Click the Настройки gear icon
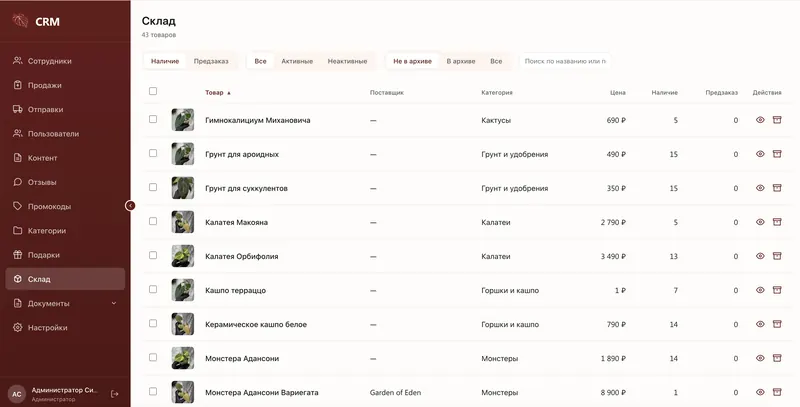This screenshot has height=407, width=800. click(x=17, y=327)
